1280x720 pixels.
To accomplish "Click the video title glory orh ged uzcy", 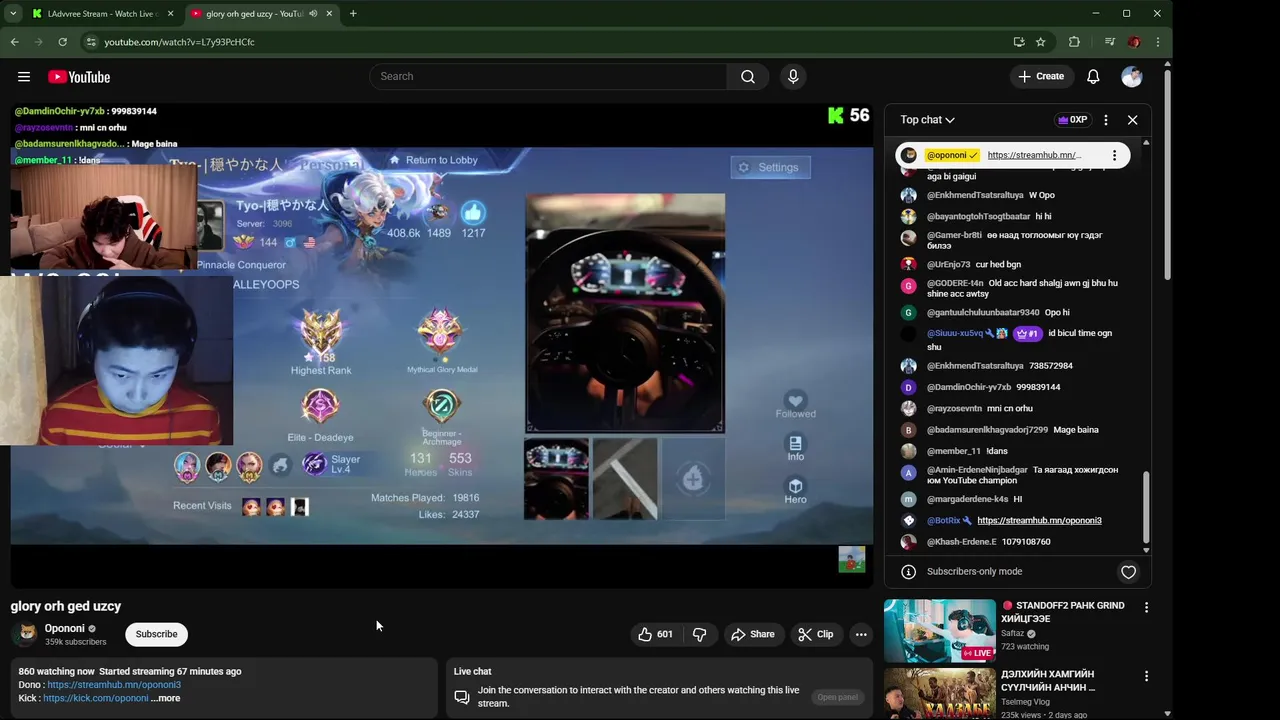I will pos(66,606).
